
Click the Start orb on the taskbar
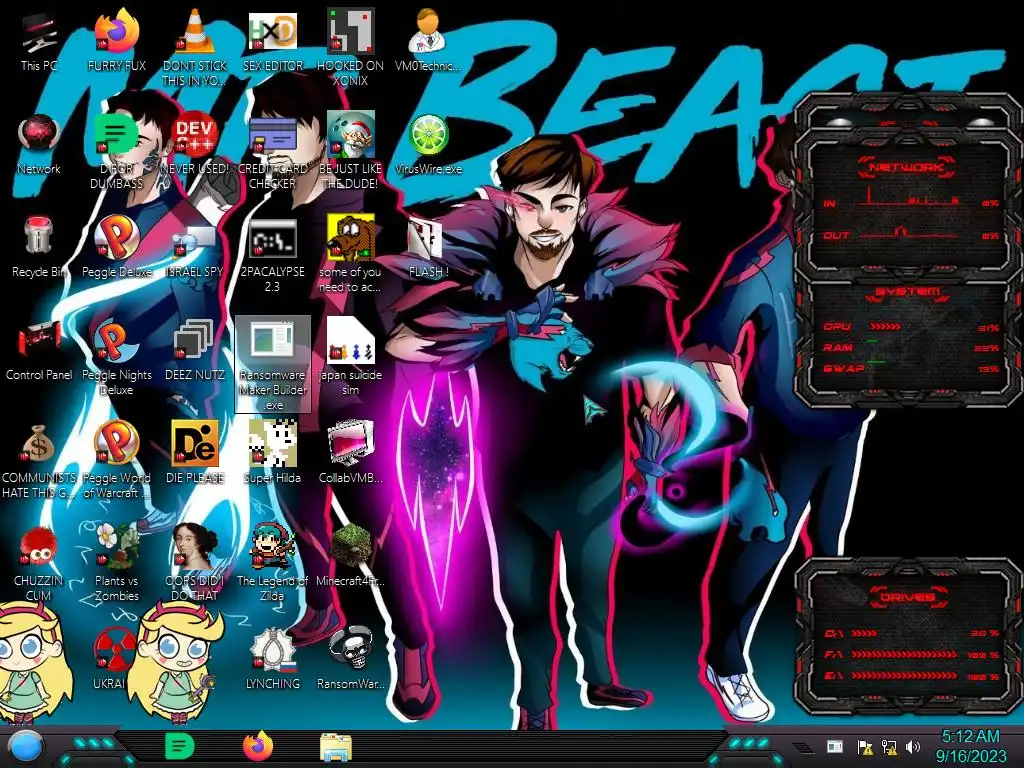(x=27, y=748)
